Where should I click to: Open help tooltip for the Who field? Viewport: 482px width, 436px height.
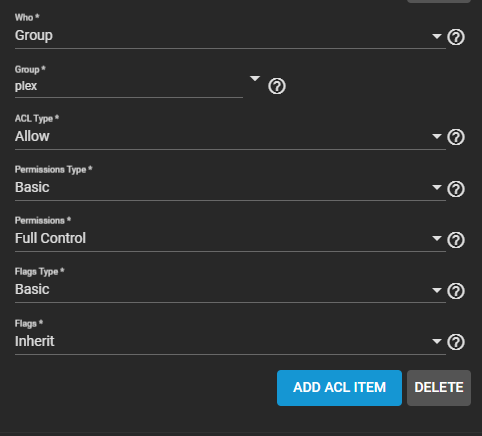(456, 37)
